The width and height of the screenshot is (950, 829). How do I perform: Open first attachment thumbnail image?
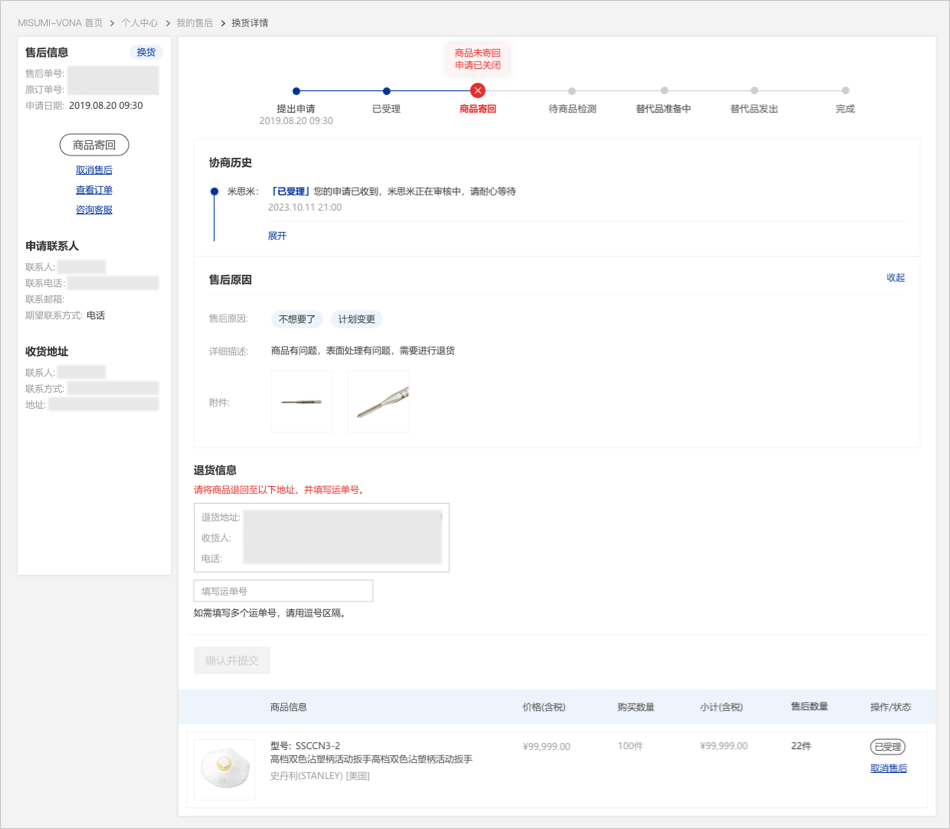pyautogui.click(x=302, y=402)
